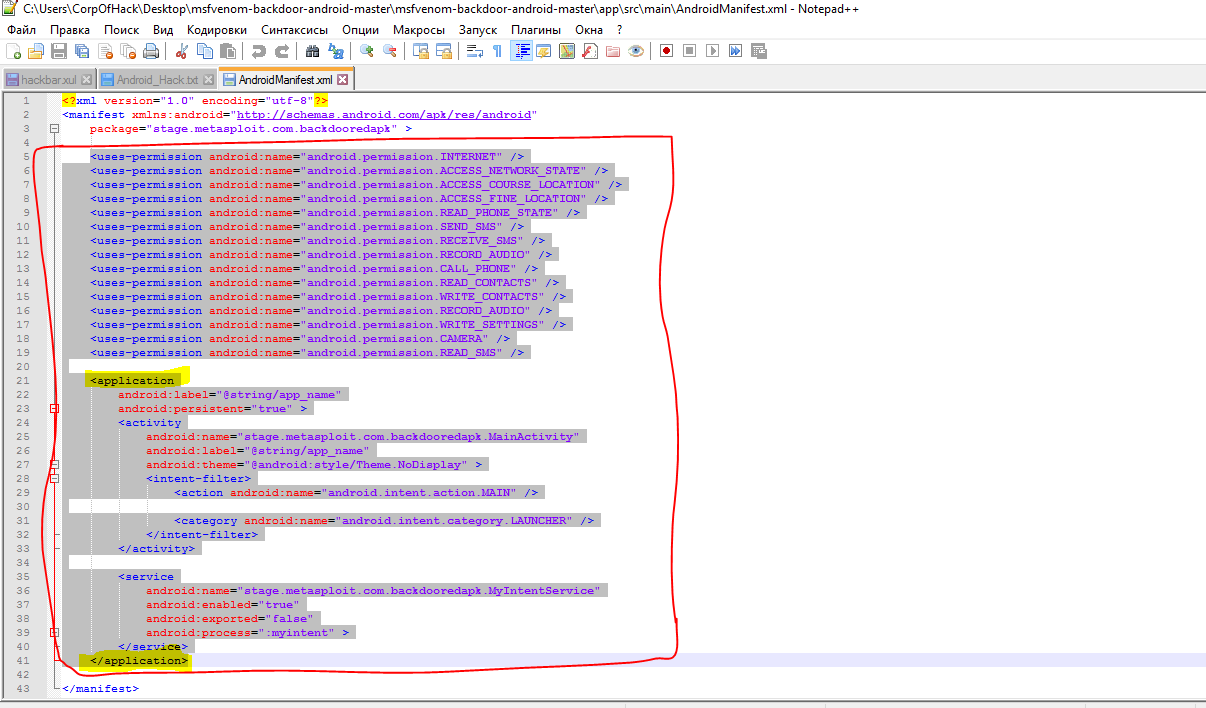Collapse the manifest fold marker on line 3
Viewport: 1206px width, 708px height.
click(x=54, y=129)
